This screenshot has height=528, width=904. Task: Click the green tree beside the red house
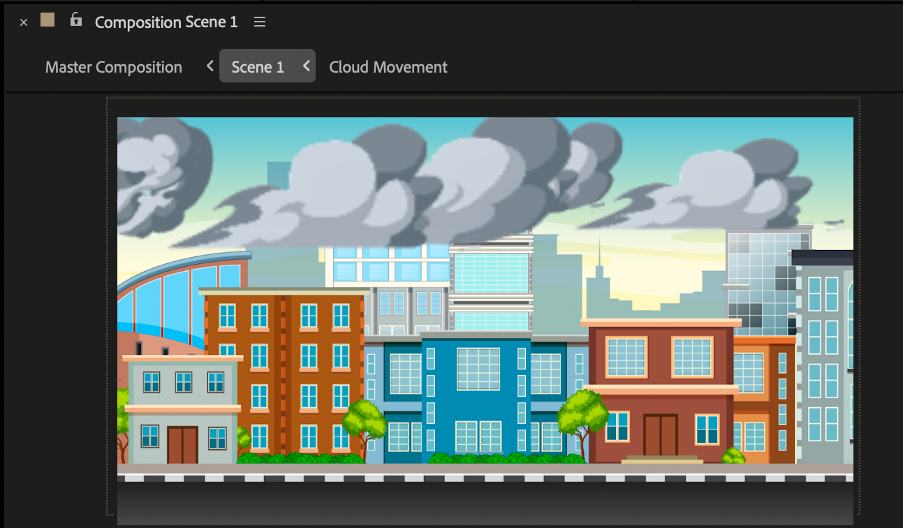(582, 415)
